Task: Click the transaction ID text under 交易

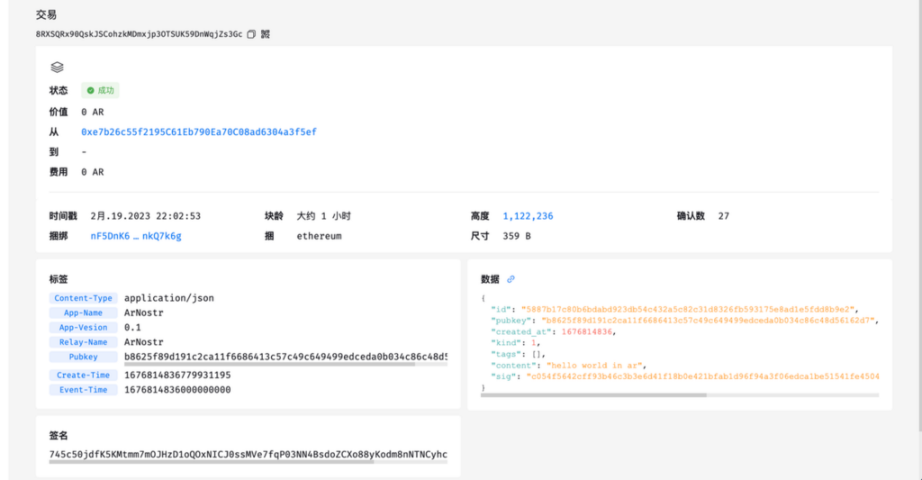Action: (x=139, y=33)
